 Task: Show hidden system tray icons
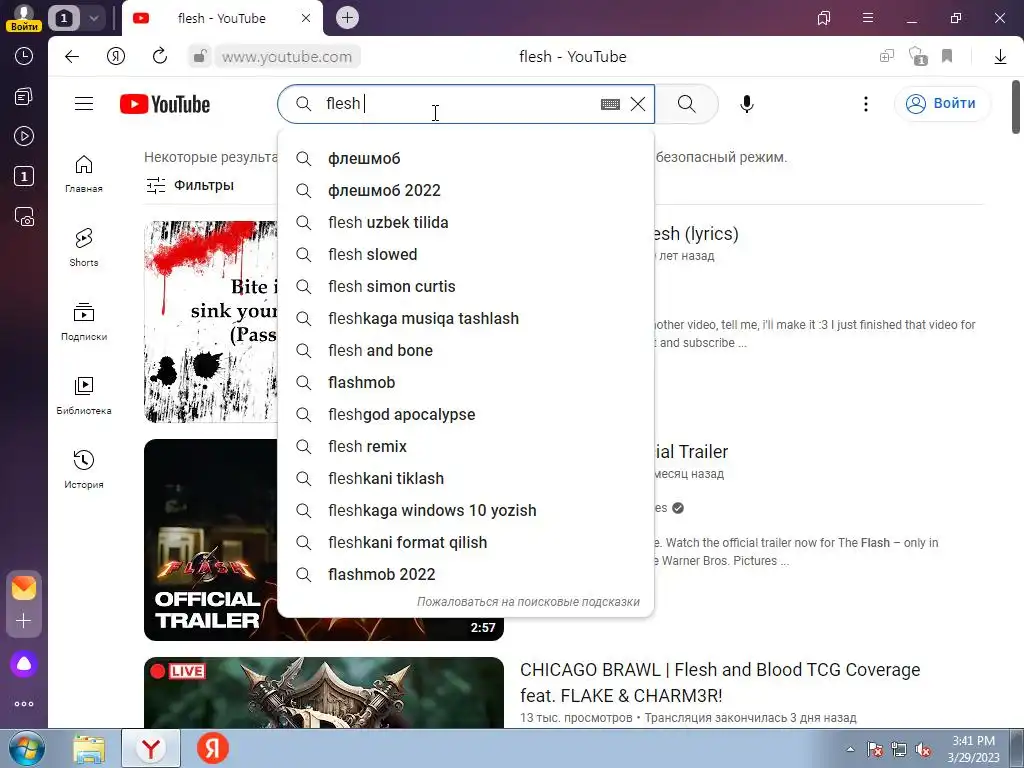point(850,750)
